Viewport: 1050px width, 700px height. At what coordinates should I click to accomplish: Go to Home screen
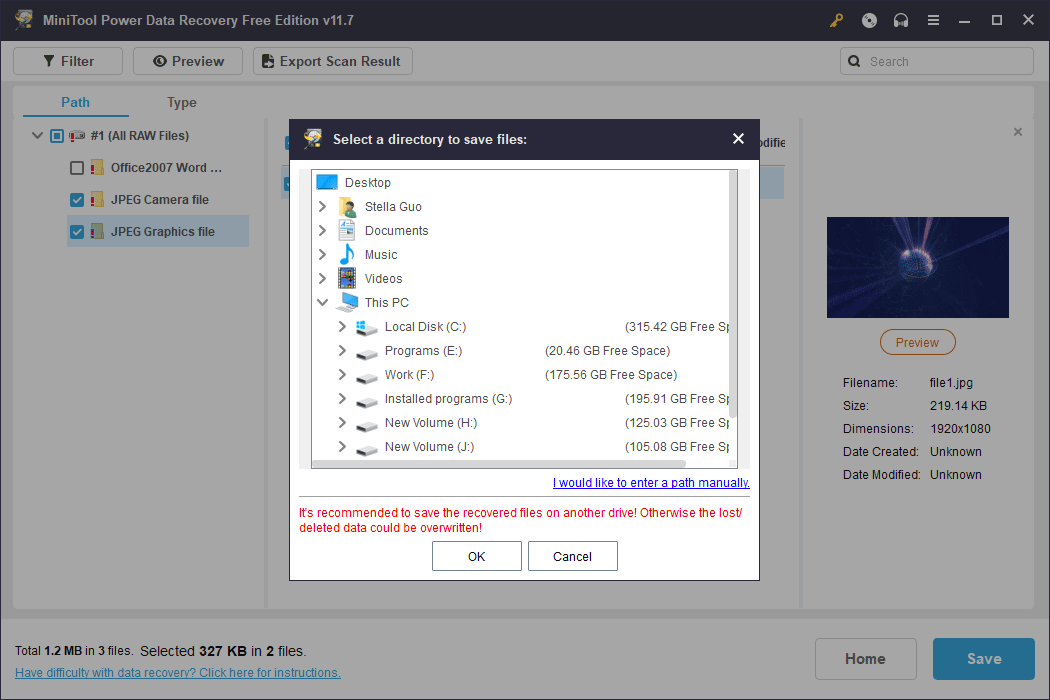pyautogui.click(x=865, y=658)
